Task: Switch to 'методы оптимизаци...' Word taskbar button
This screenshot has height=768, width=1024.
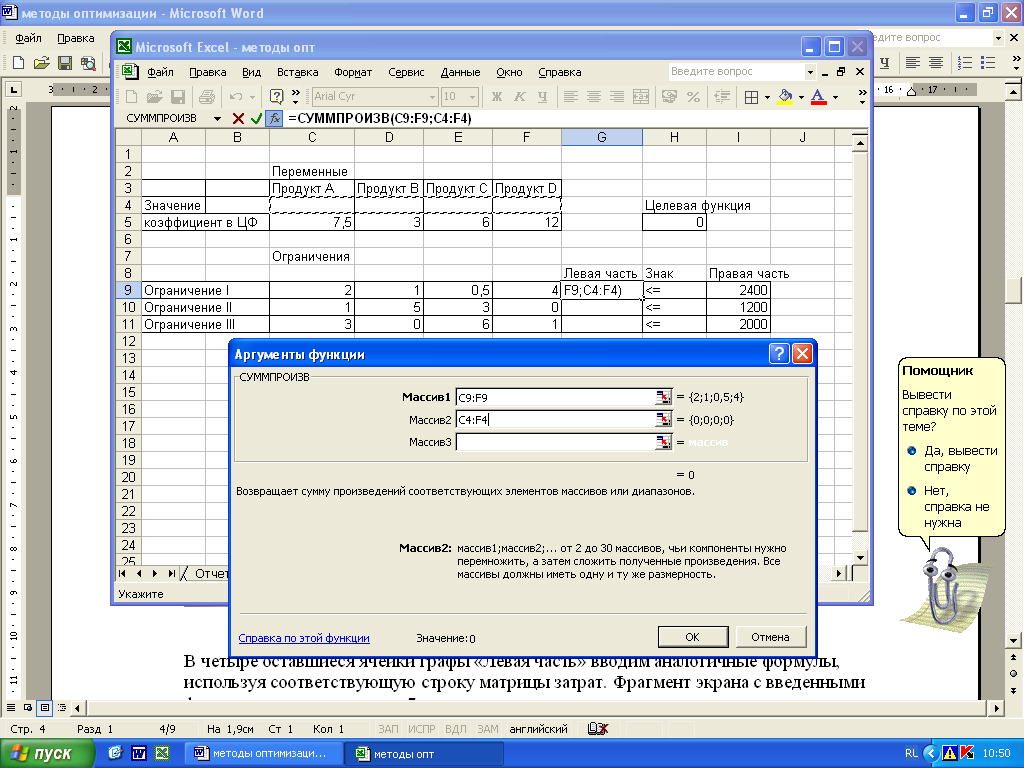Action: point(266,754)
